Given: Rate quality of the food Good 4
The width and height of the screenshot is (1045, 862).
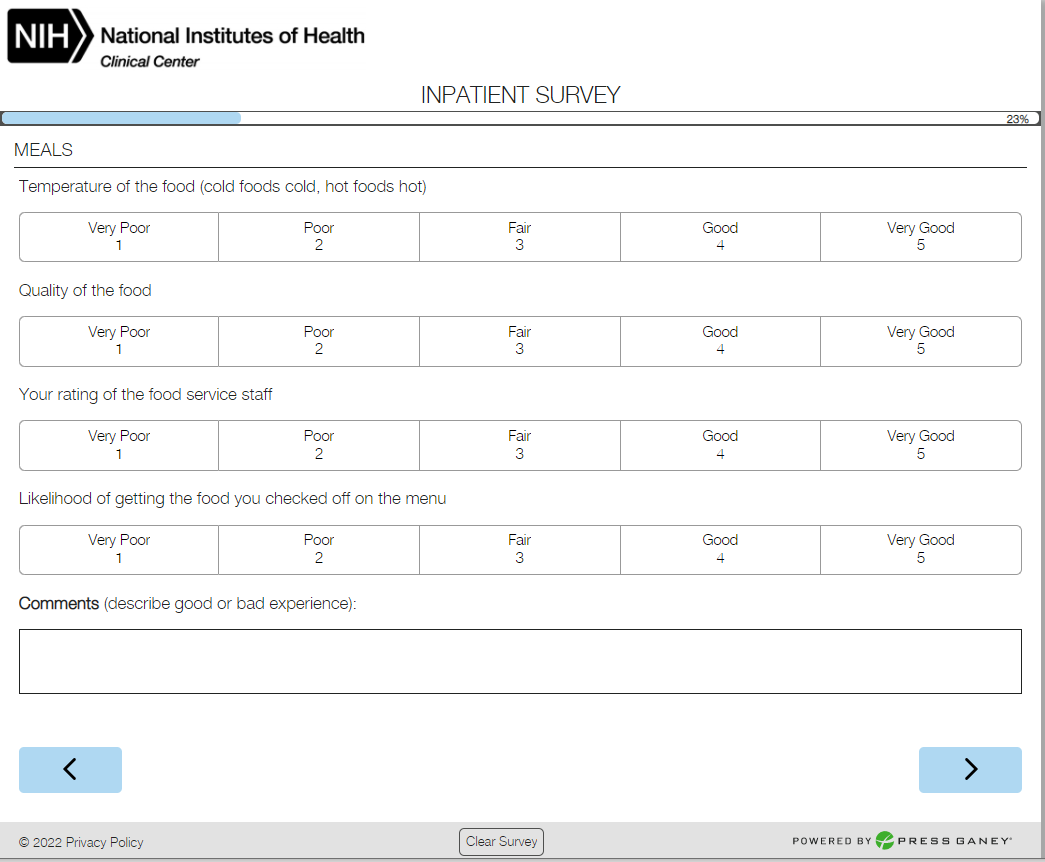Looking at the screenshot, I should pos(720,341).
